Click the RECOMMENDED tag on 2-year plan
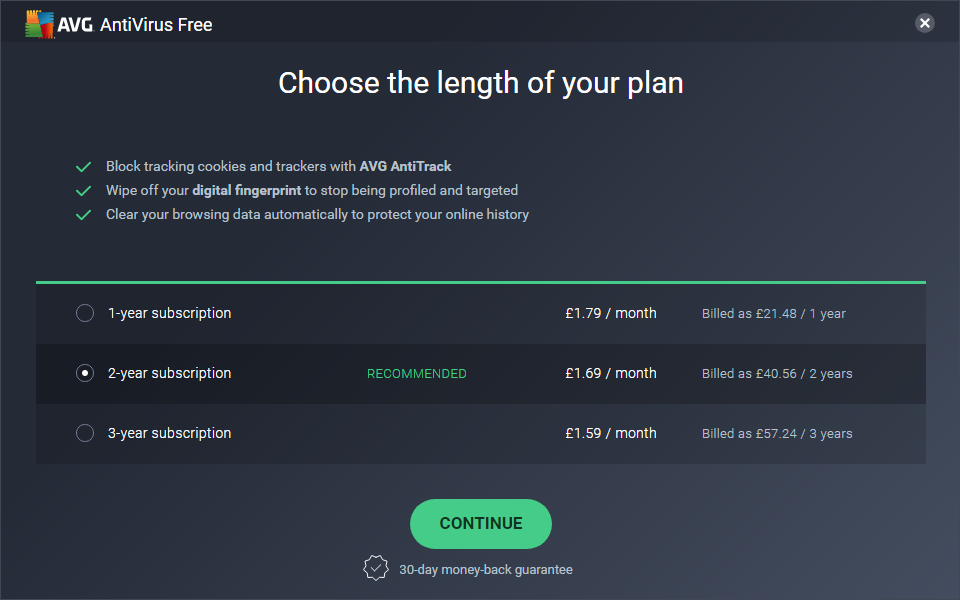 (416, 374)
